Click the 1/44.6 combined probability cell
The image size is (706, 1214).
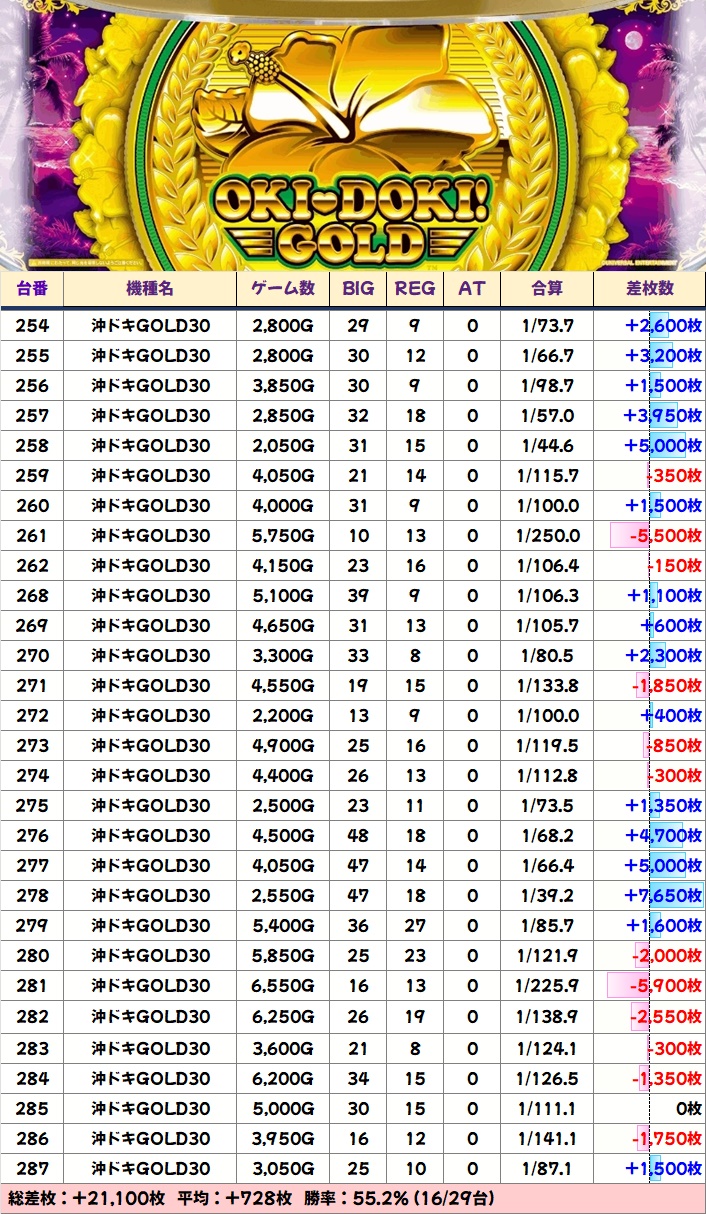(547, 446)
